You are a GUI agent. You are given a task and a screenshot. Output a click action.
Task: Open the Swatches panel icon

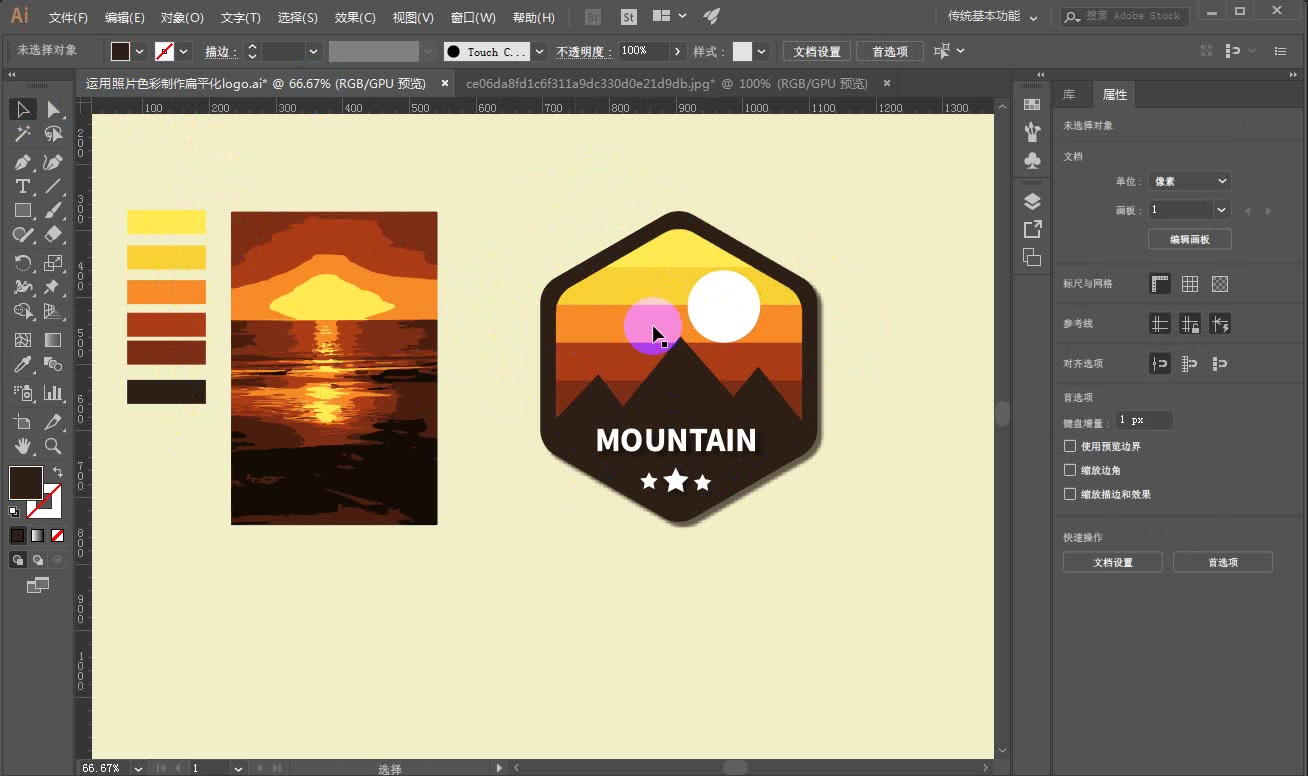pos(1032,104)
